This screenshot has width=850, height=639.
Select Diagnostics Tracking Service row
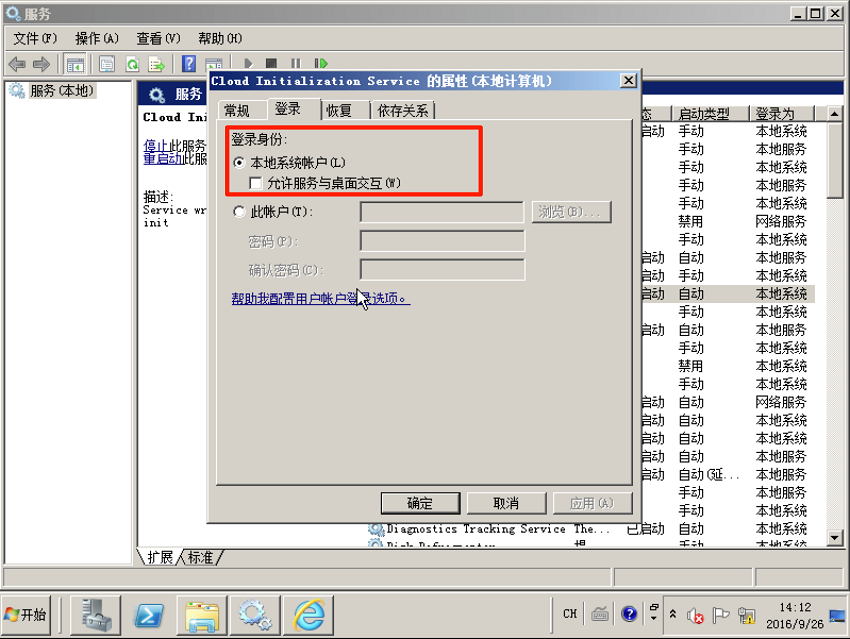(591, 529)
